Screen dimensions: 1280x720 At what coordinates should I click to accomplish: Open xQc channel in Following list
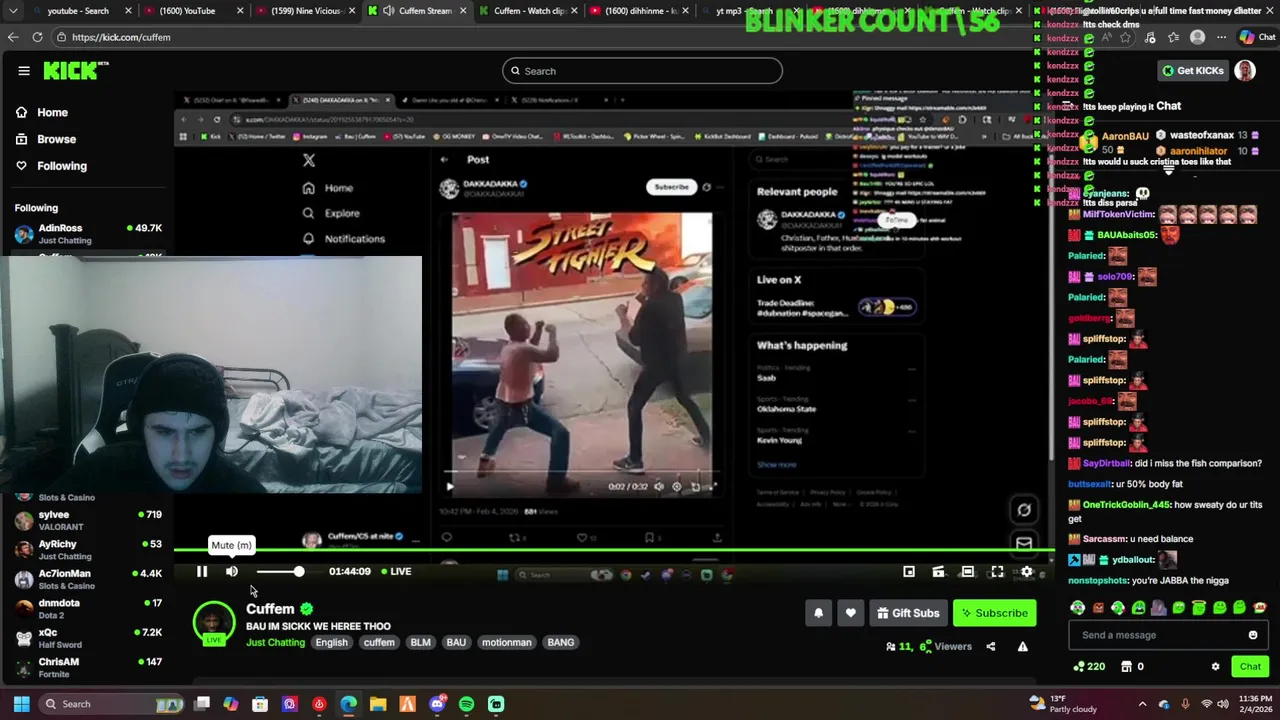tap(88, 638)
